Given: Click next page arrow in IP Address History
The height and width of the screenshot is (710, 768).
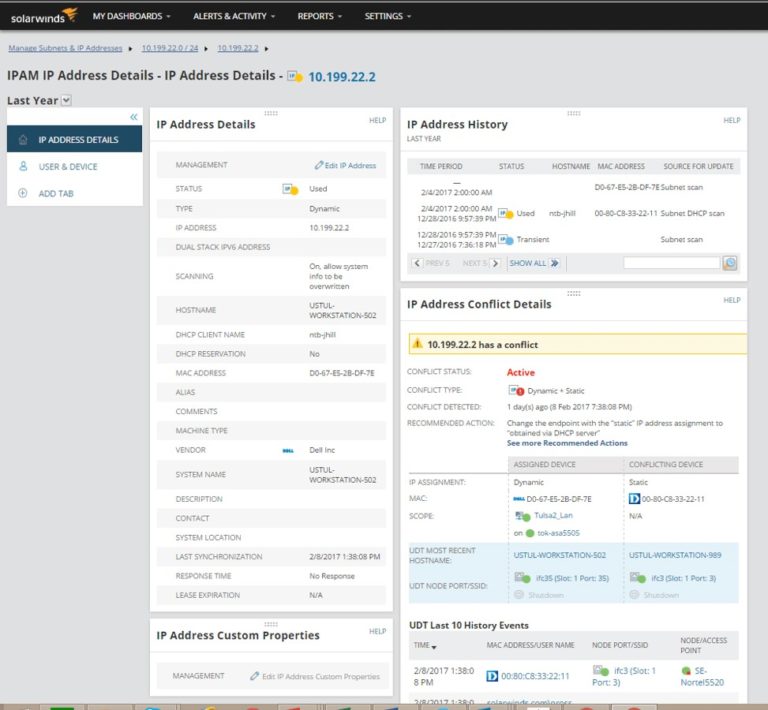Looking at the screenshot, I should [x=495, y=263].
